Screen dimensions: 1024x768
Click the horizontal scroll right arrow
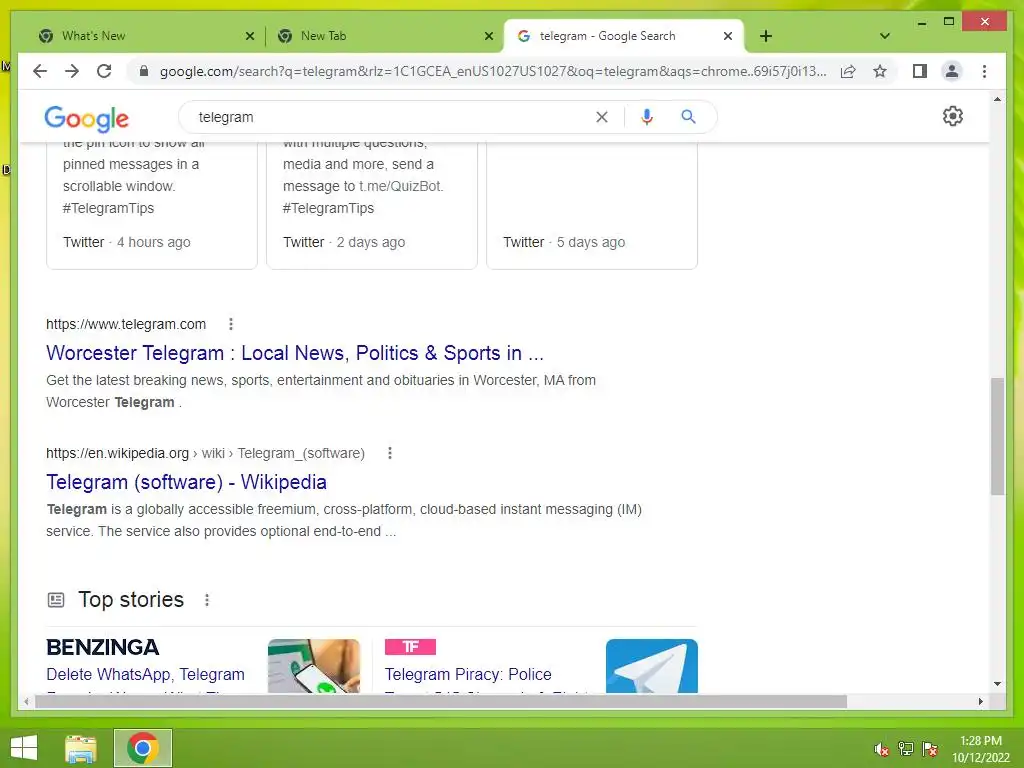click(x=980, y=701)
